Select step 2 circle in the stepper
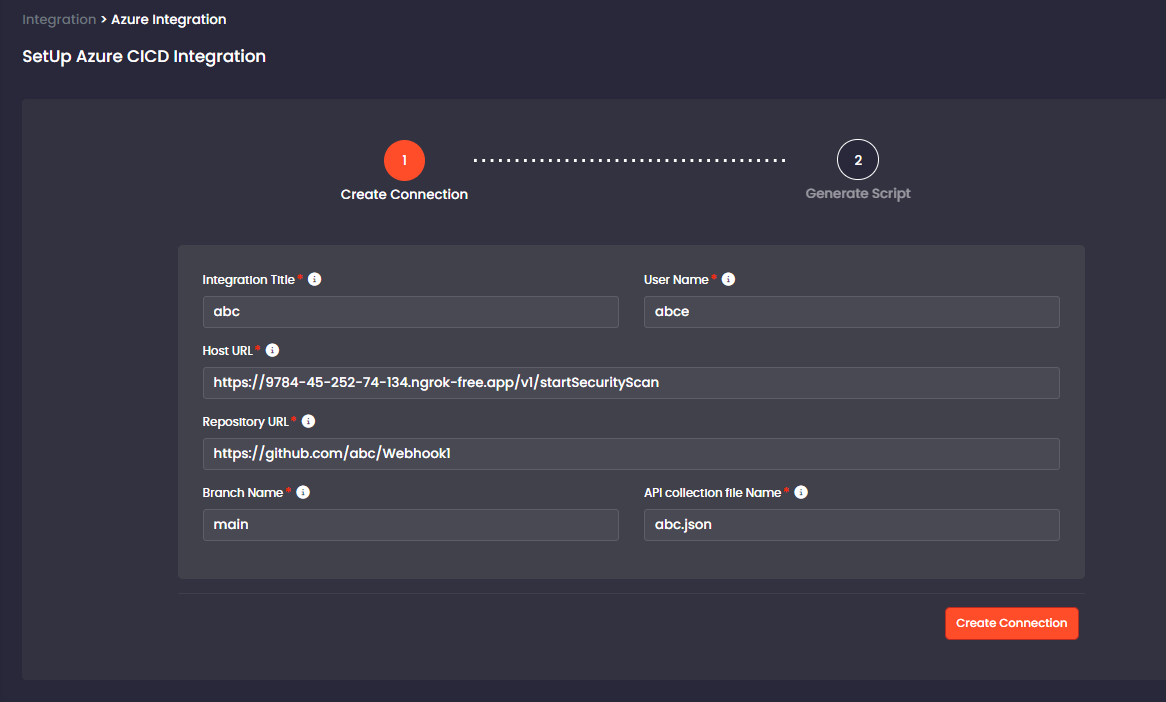The height and width of the screenshot is (702, 1166). [857, 160]
